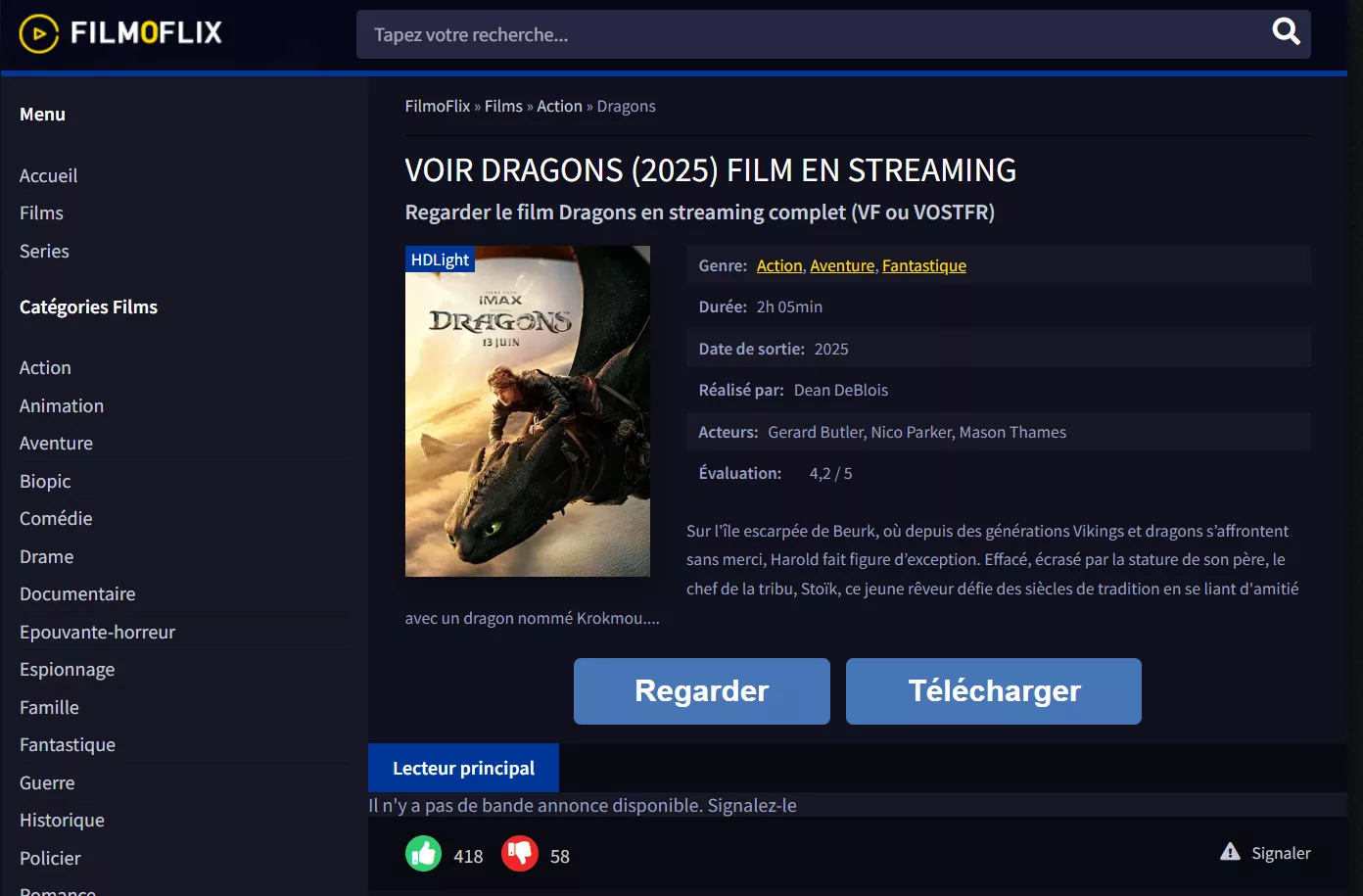Image resolution: width=1363 pixels, height=896 pixels.
Task: Open the Fantastique genre link
Action: coord(923,265)
